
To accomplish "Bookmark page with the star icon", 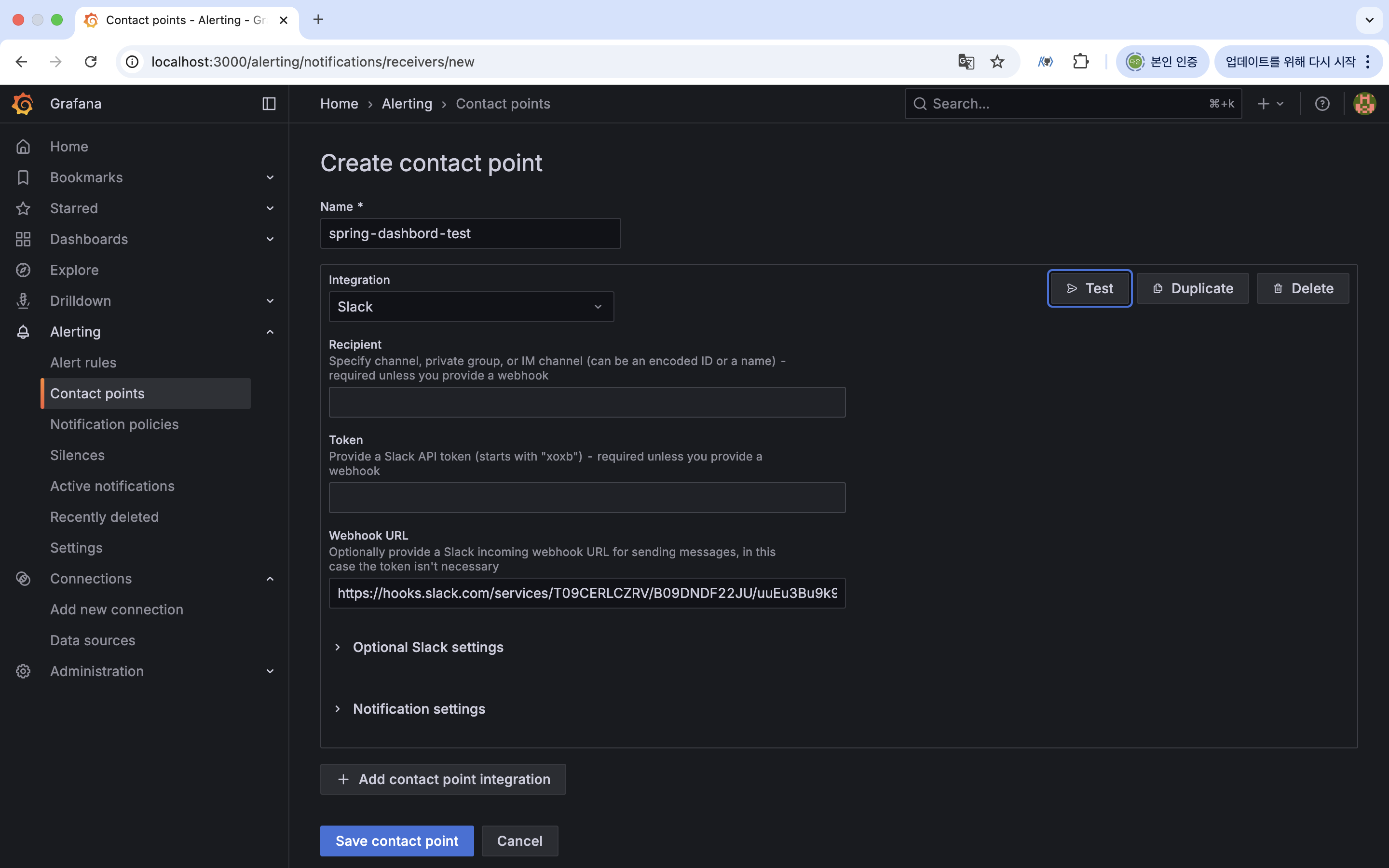I will [997, 61].
